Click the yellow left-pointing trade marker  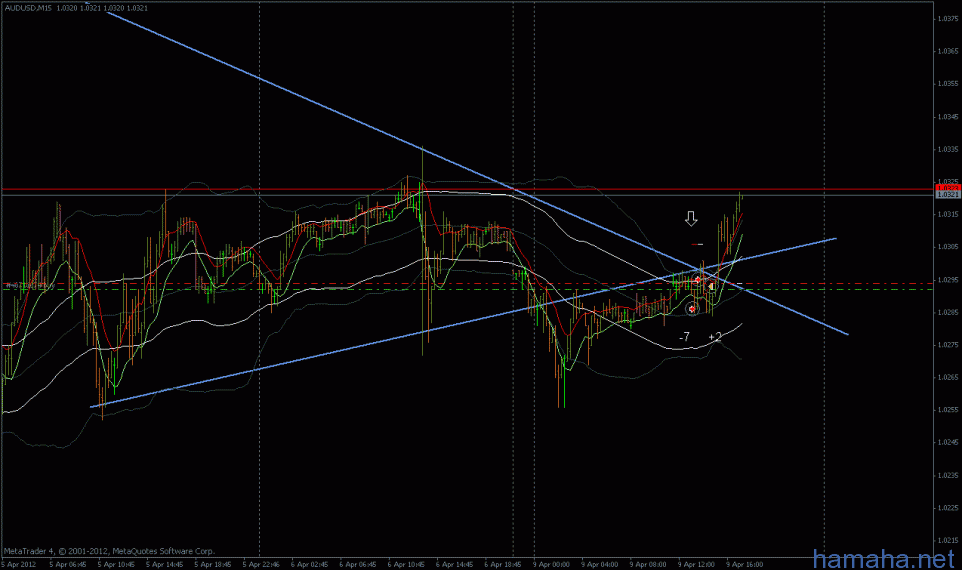[711, 286]
